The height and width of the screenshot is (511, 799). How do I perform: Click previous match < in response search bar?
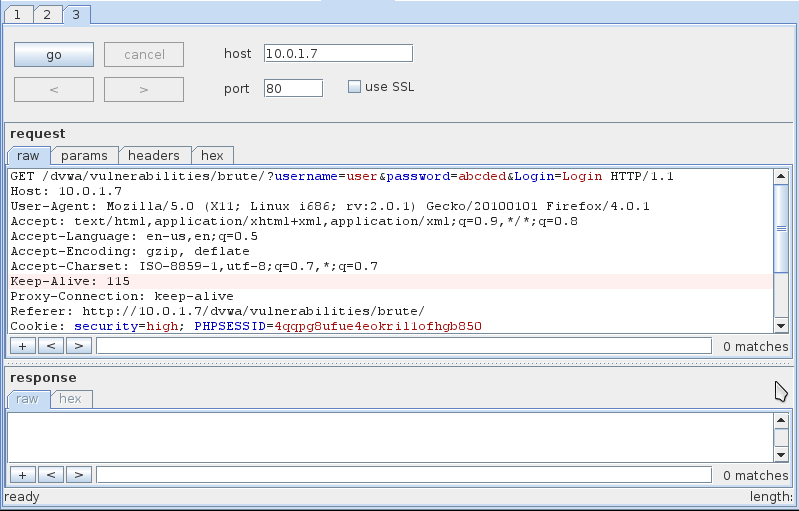(x=51, y=475)
